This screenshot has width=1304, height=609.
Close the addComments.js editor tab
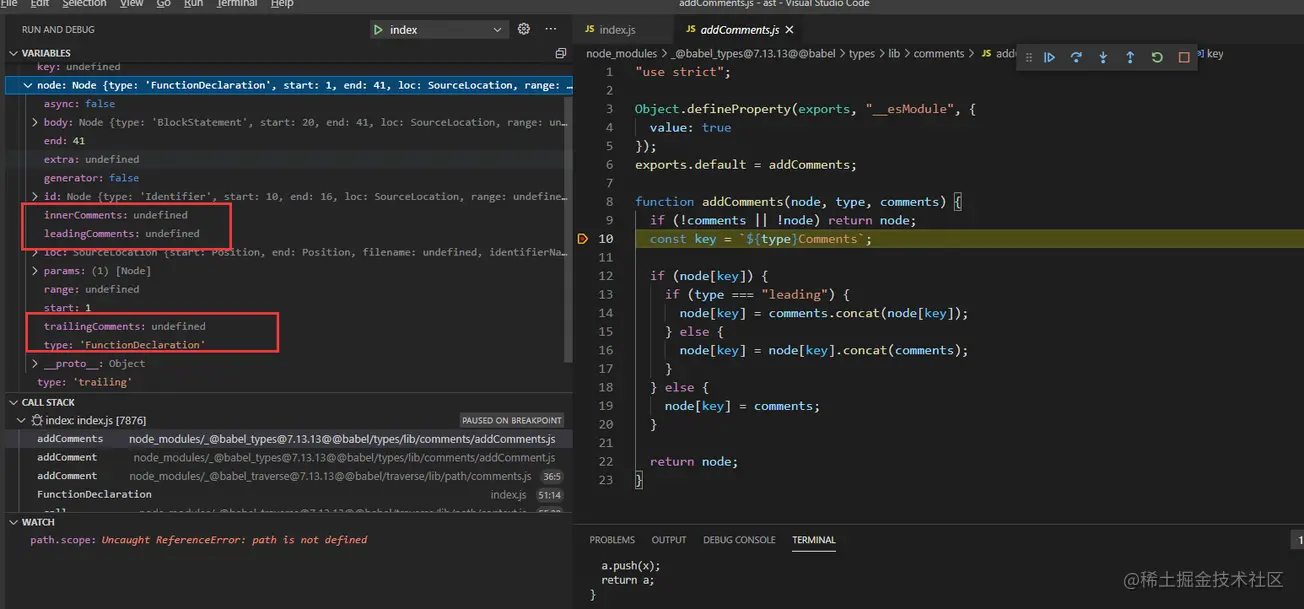coord(790,30)
